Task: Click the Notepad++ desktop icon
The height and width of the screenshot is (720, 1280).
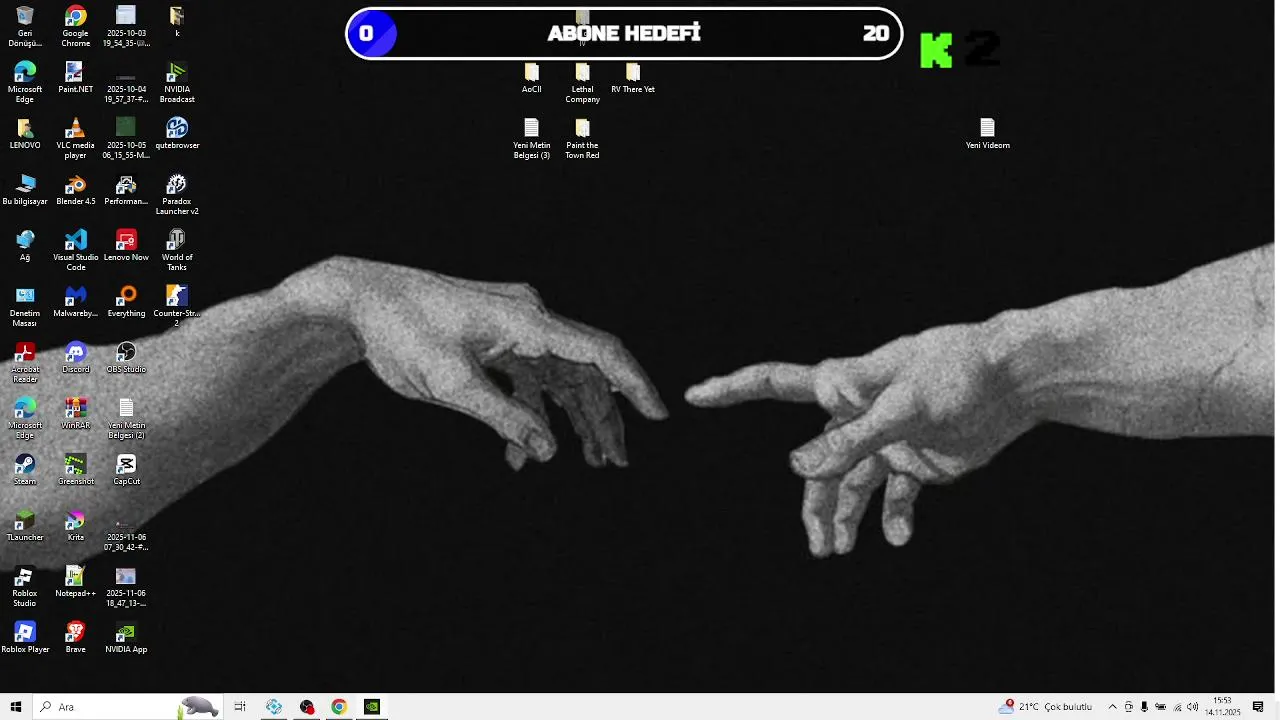Action: coord(76,582)
